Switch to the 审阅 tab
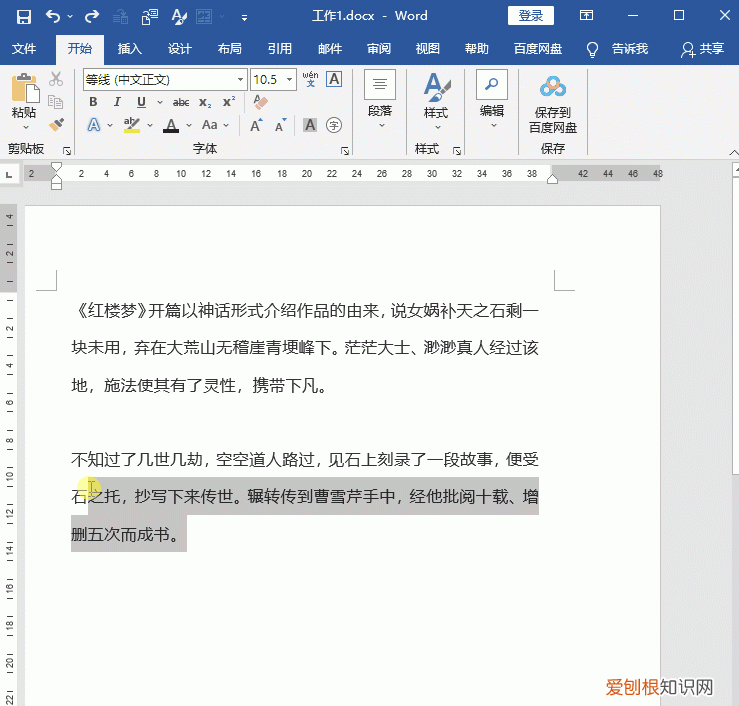The width and height of the screenshot is (739, 706). pos(379,49)
